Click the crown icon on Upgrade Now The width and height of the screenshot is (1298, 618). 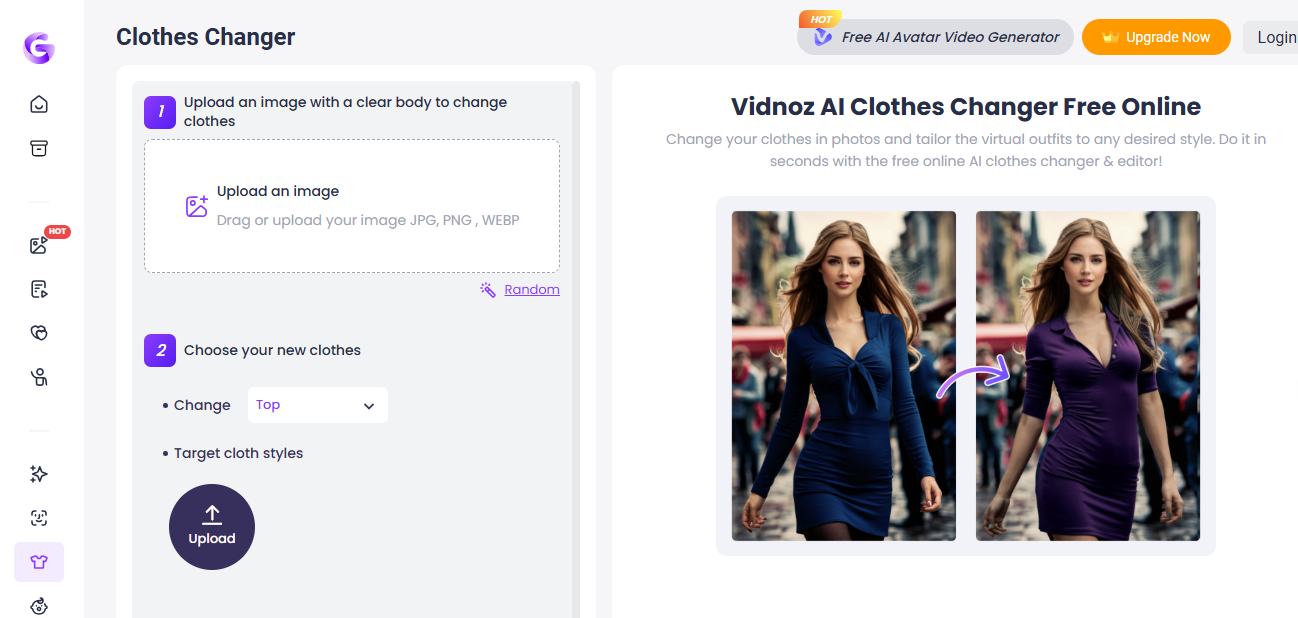1110,38
